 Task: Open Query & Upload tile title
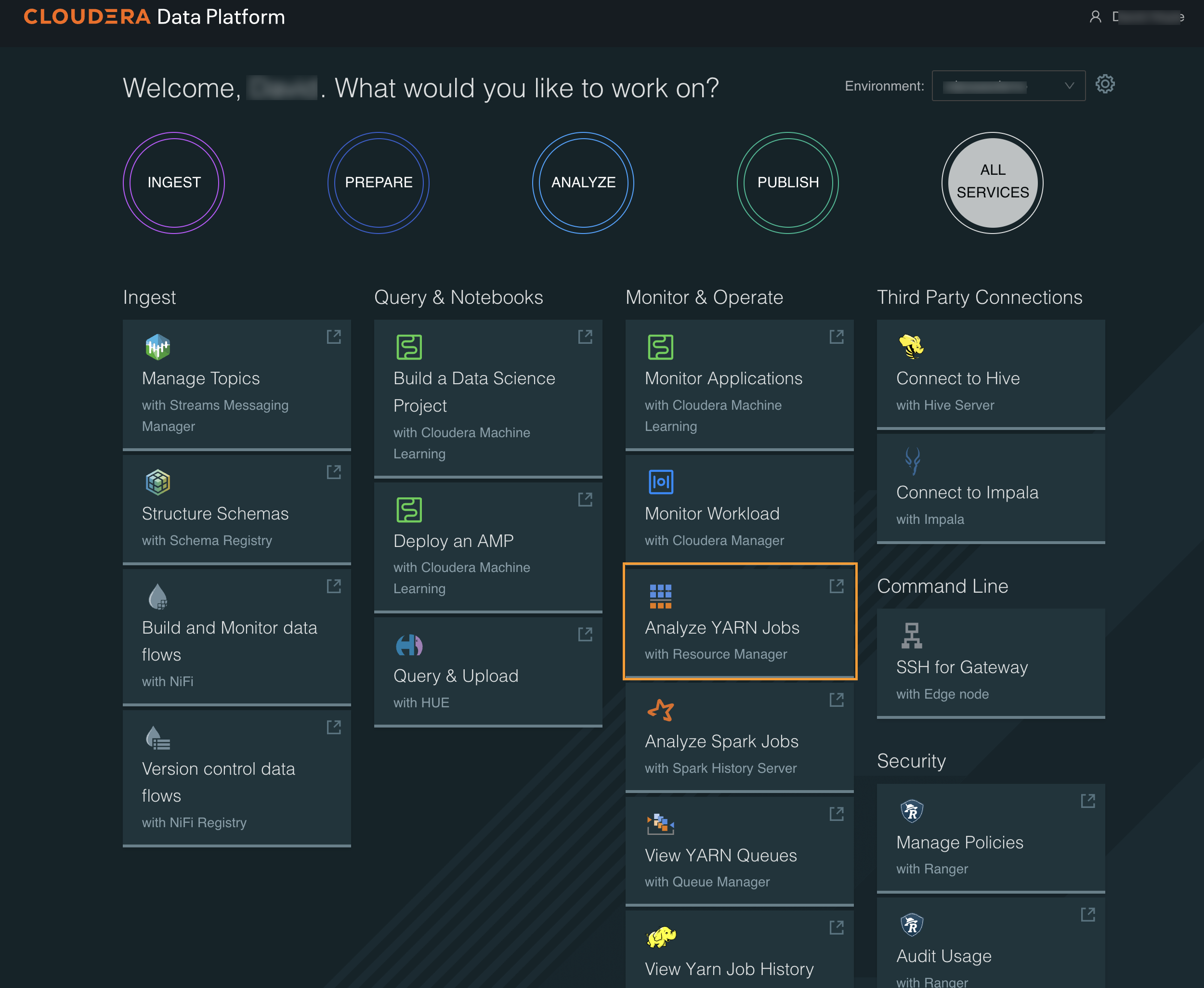(x=456, y=676)
